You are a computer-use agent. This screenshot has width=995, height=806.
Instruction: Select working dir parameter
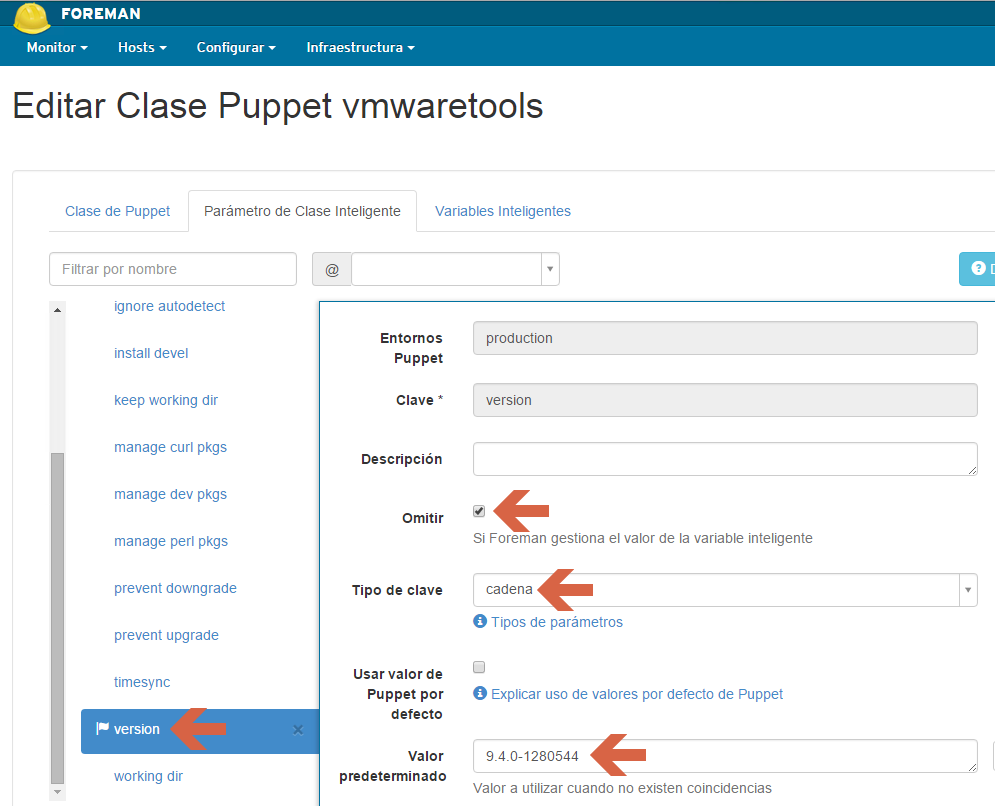click(148, 776)
